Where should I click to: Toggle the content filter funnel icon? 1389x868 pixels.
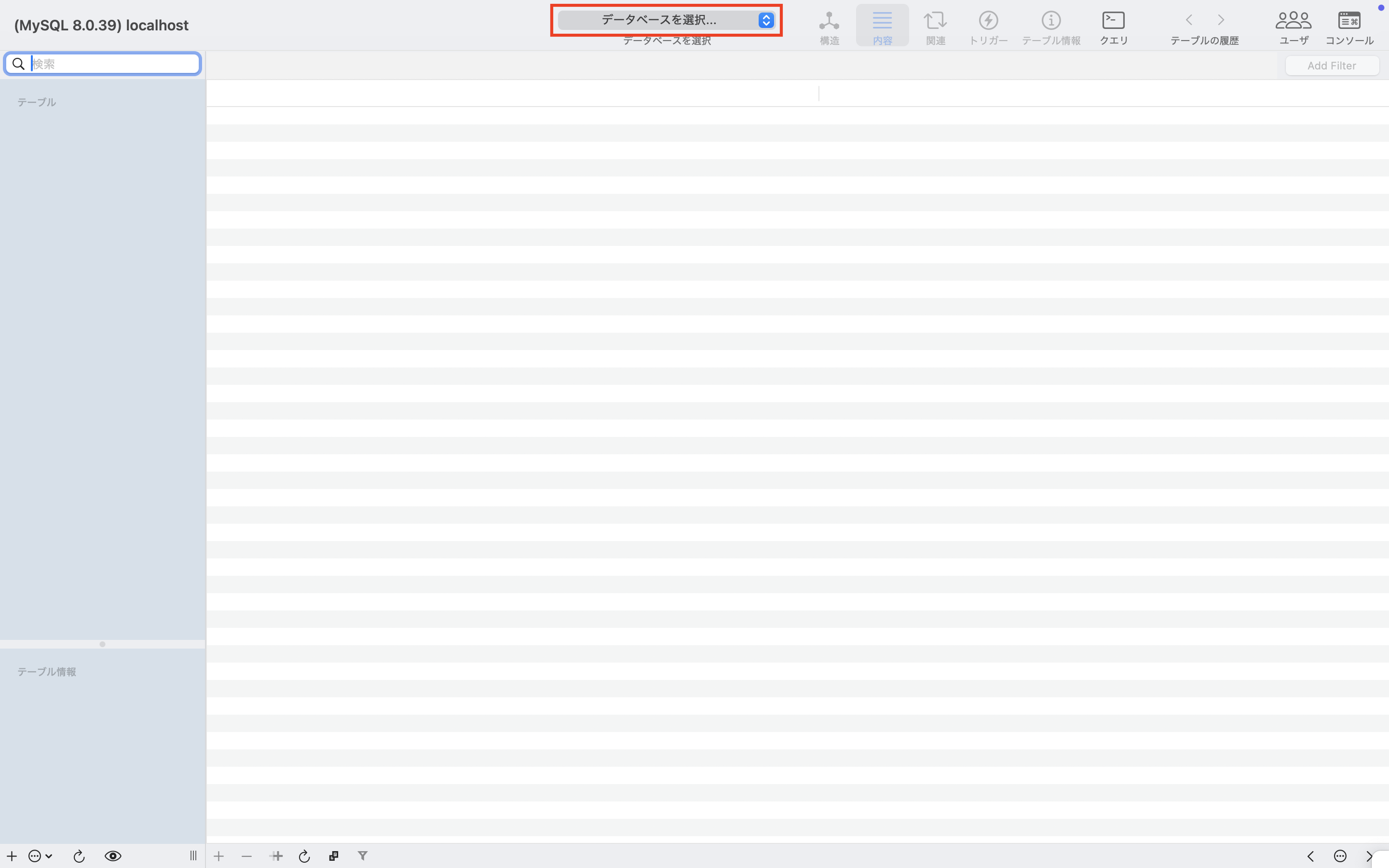tap(362, 855)
